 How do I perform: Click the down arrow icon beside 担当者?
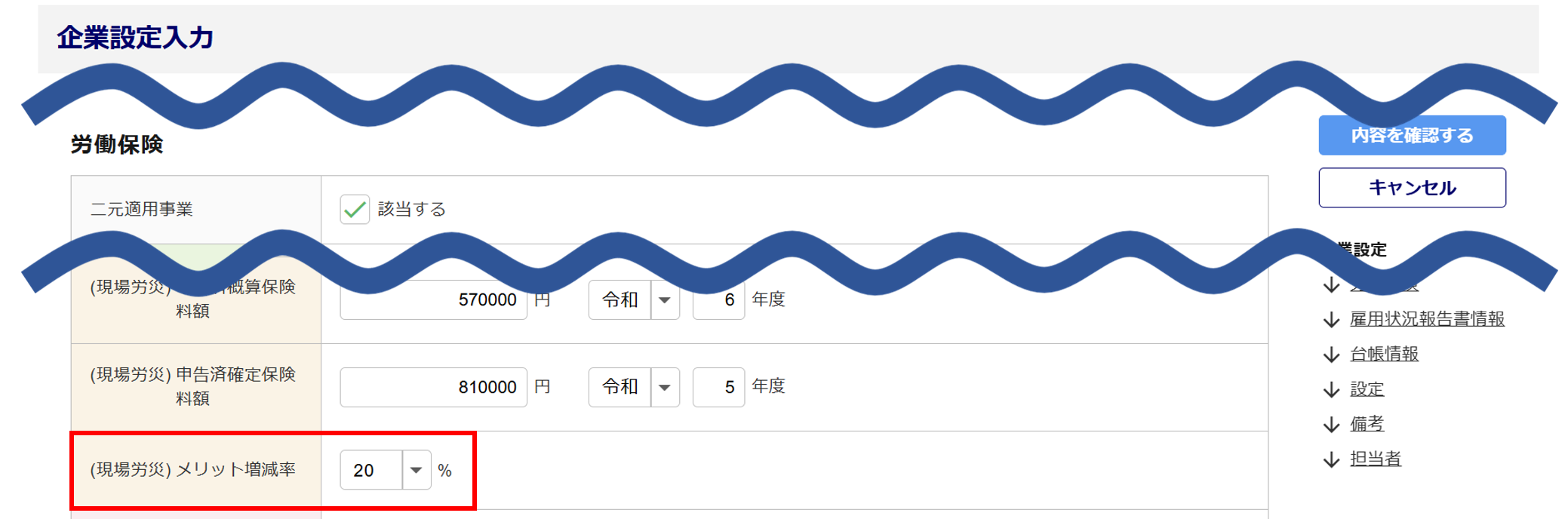[1331, 459]
